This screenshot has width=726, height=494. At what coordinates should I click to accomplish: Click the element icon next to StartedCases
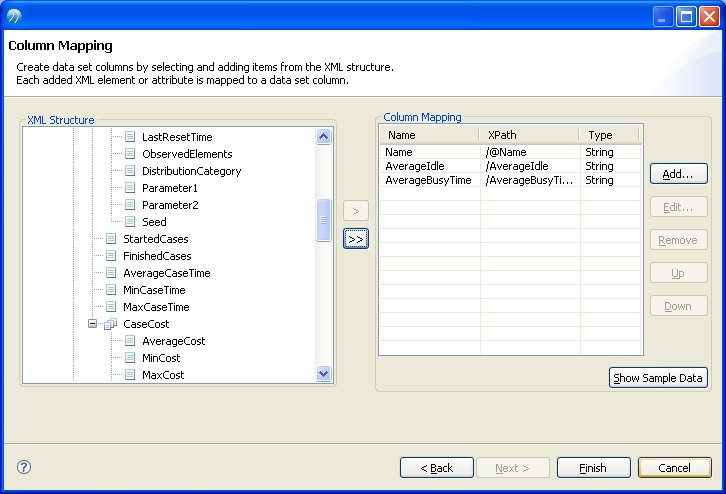point(111,239)
